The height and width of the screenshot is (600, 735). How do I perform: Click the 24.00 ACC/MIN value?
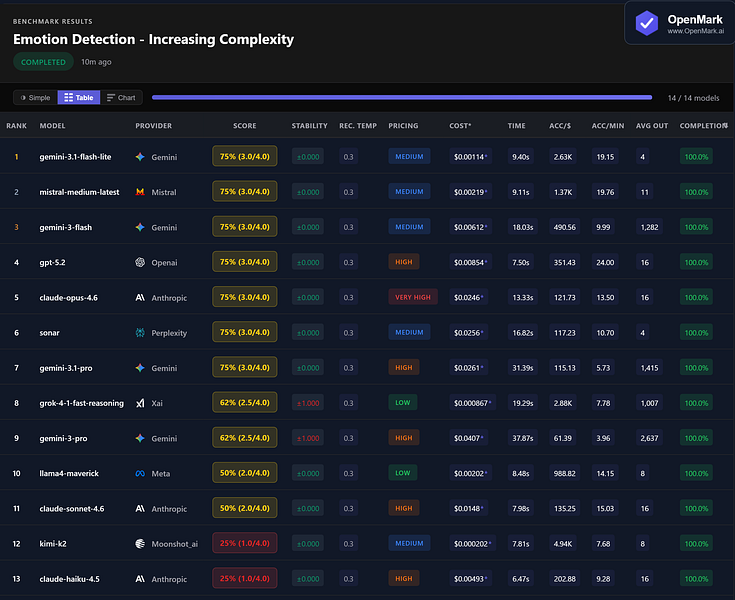(x=605, y=262)
